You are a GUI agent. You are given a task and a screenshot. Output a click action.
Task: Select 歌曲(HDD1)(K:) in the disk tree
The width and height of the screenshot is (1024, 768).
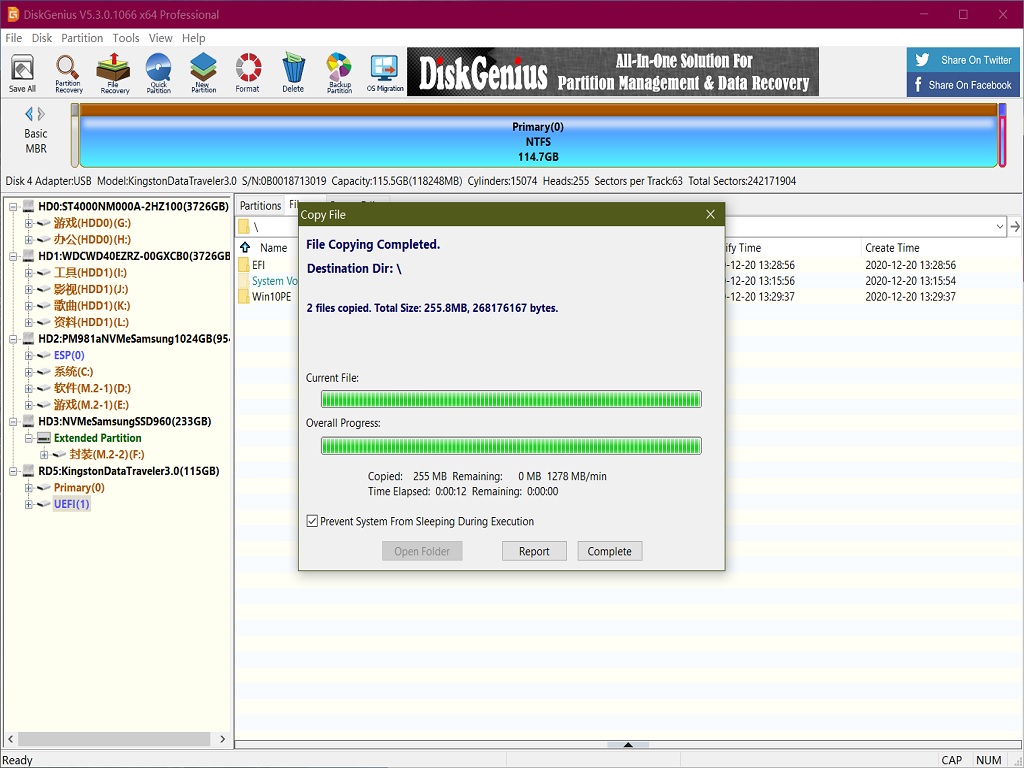point(92,306)
